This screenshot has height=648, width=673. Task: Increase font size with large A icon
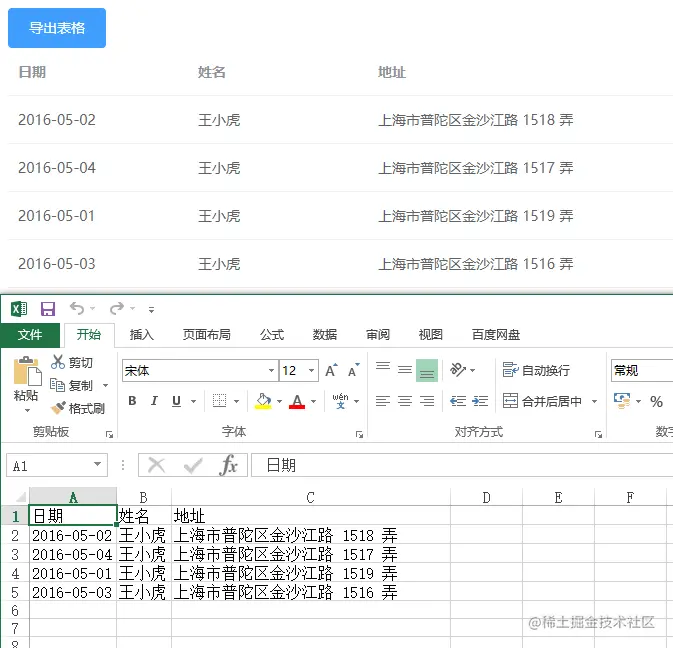click(x=331, y=370)
